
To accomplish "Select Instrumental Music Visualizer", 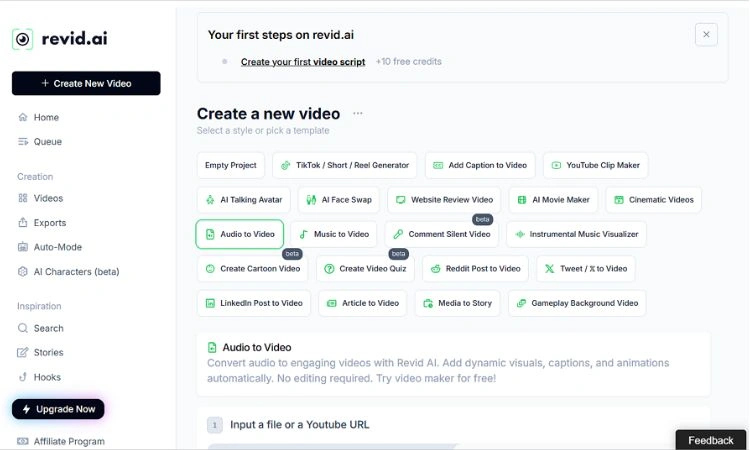I will click(x=576, y=234).
